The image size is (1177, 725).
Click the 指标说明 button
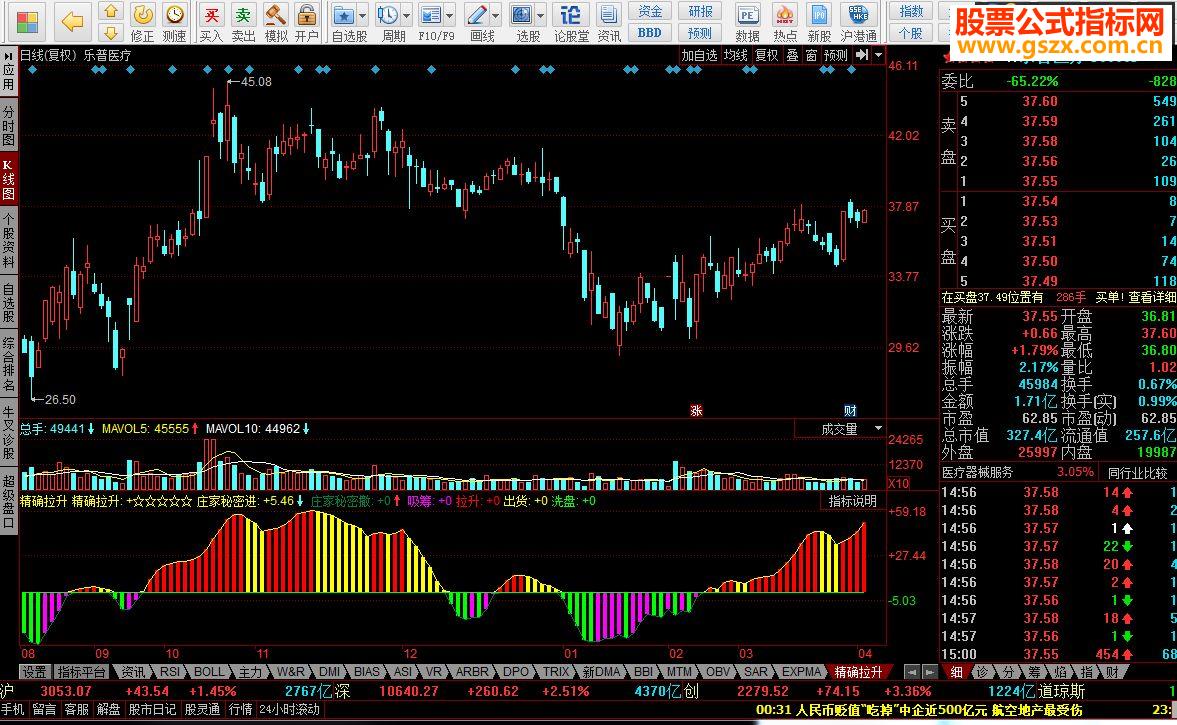coord(852,501)
